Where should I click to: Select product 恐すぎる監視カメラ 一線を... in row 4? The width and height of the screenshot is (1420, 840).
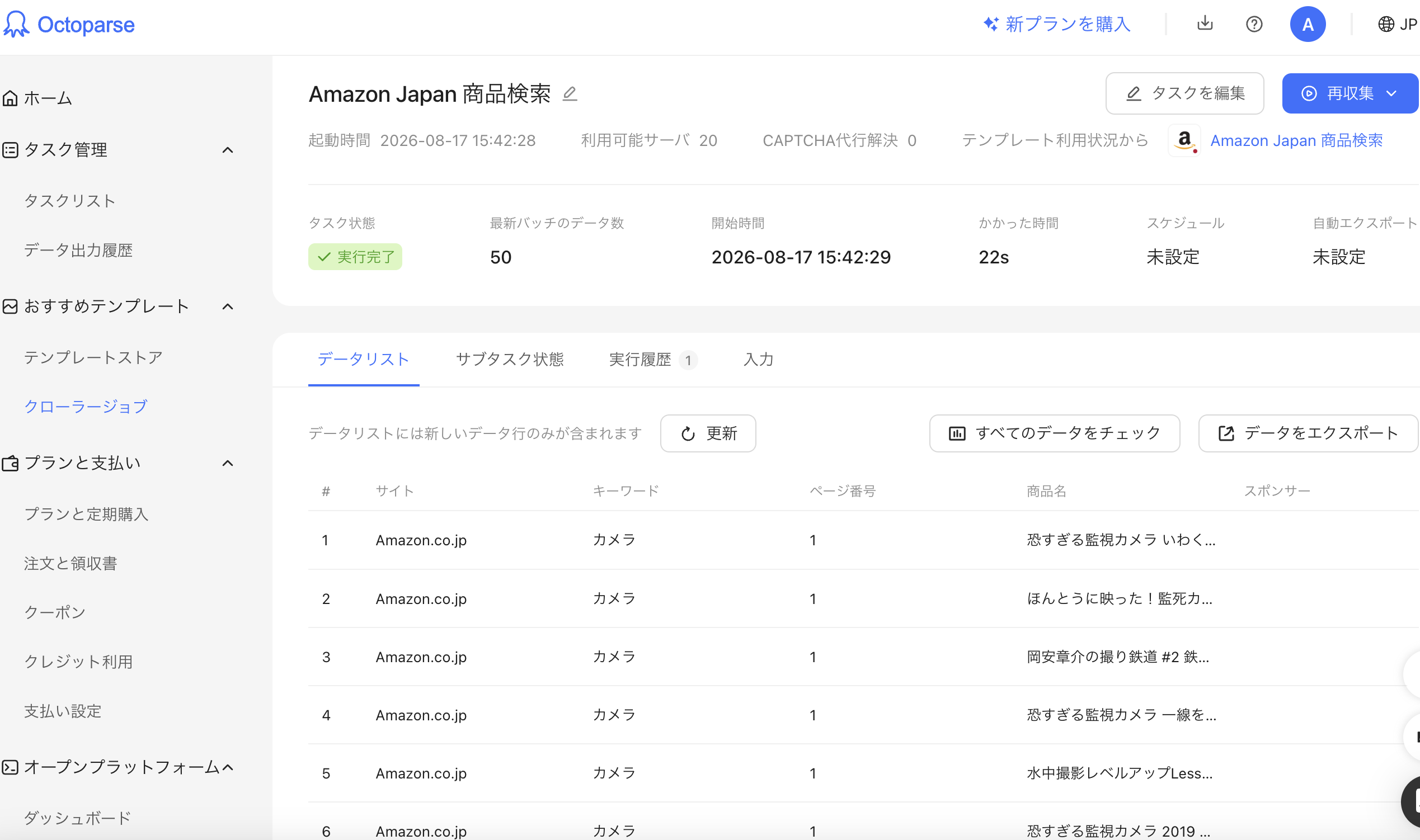[x=1121, y=715]
